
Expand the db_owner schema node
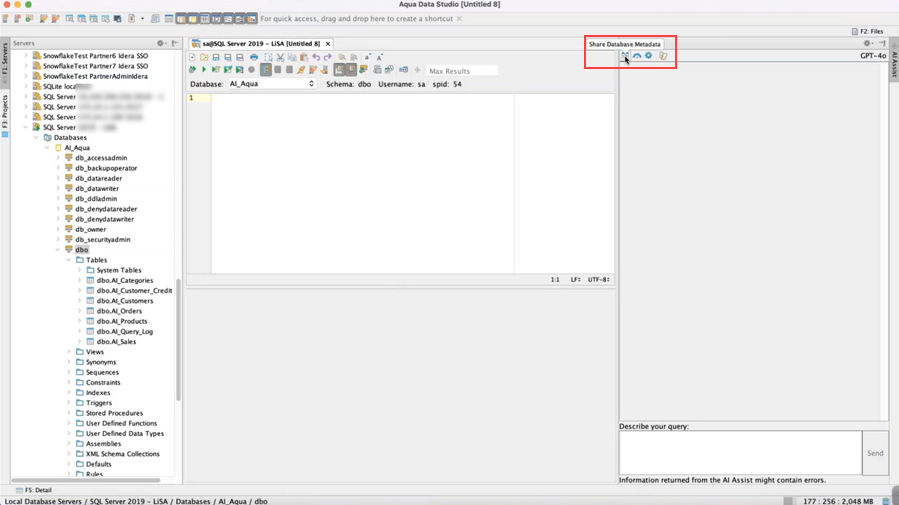[58, 229]
